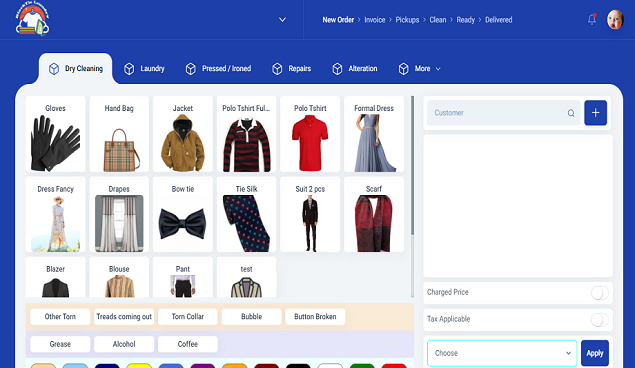Open the user profile avatar
The image size is (635, 368).
(x=615, y=19)
